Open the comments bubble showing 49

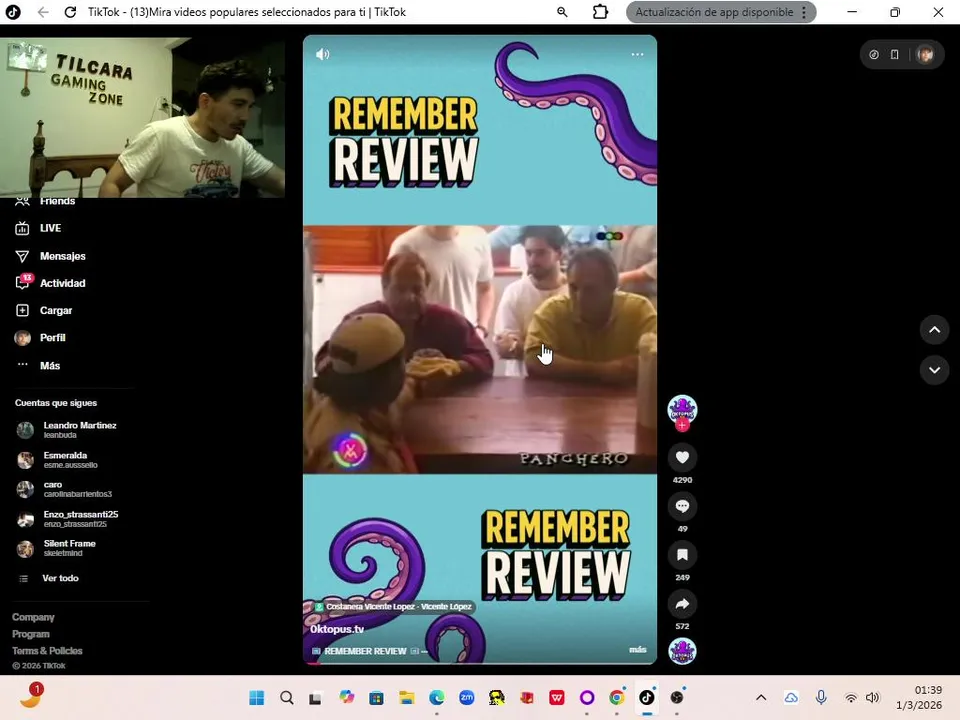682,506
